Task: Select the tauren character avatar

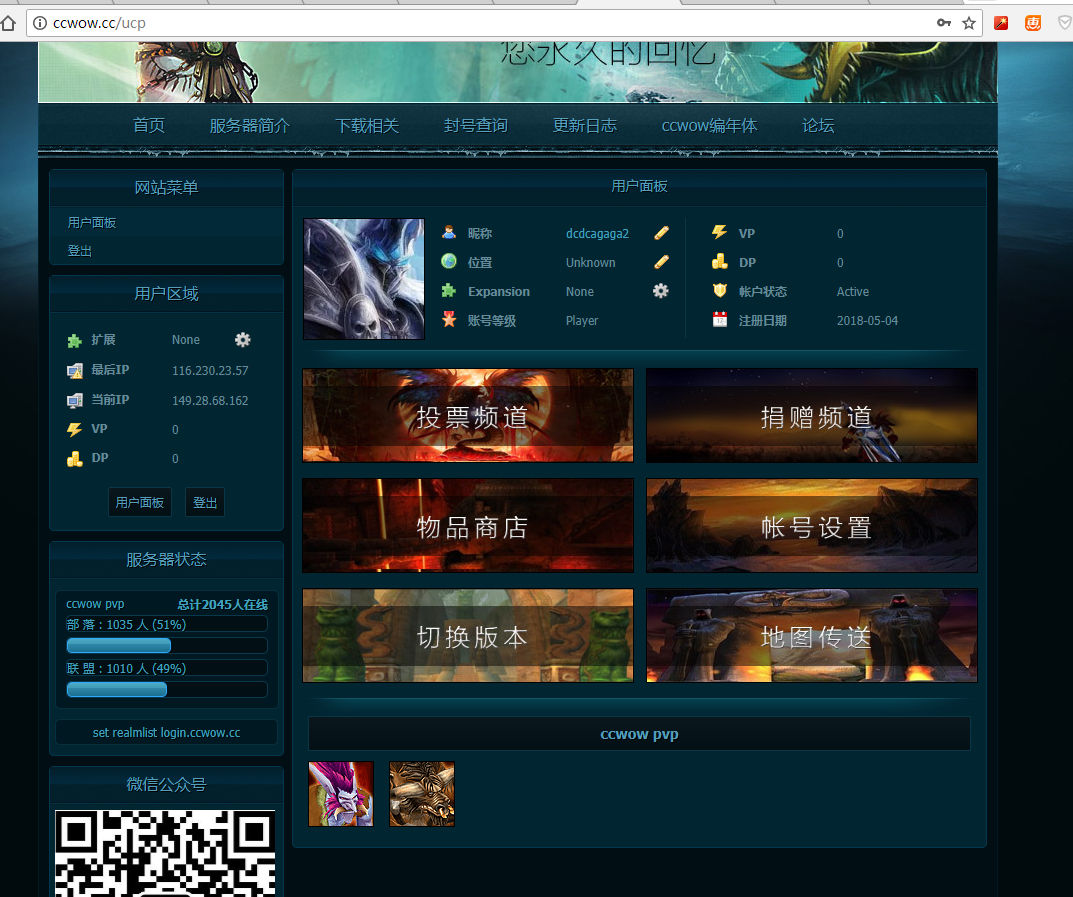Action: [x=422, y=794]
